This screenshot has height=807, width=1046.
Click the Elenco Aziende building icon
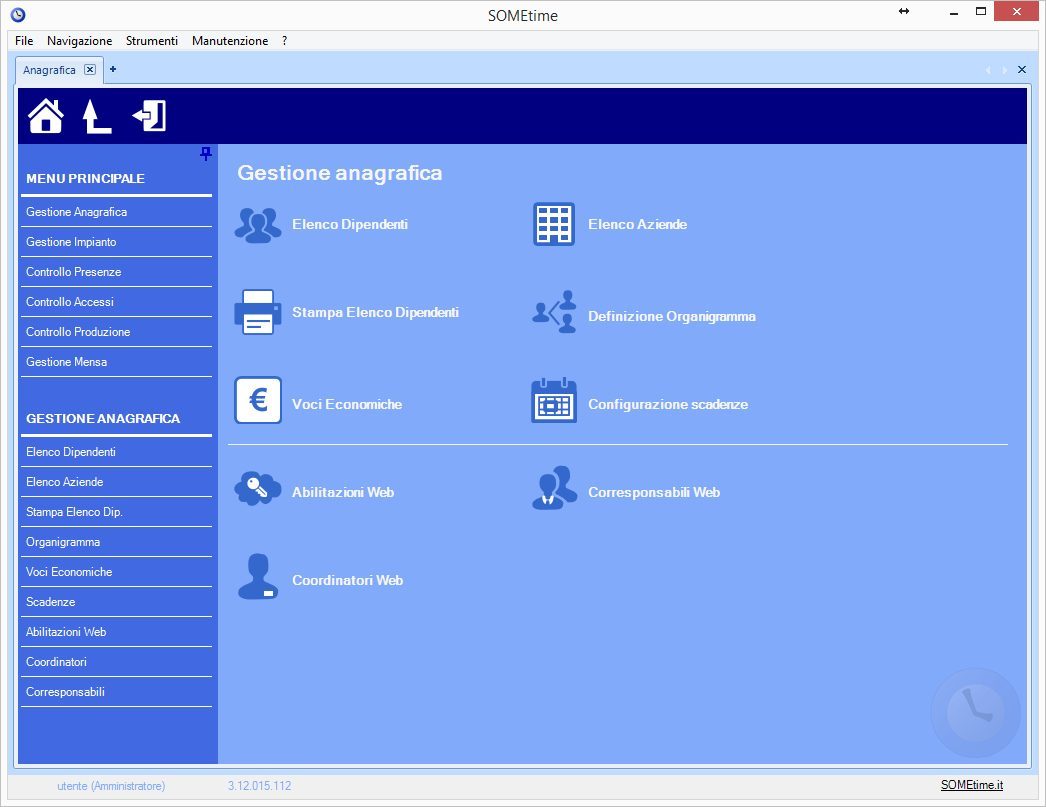coord(554,224)
